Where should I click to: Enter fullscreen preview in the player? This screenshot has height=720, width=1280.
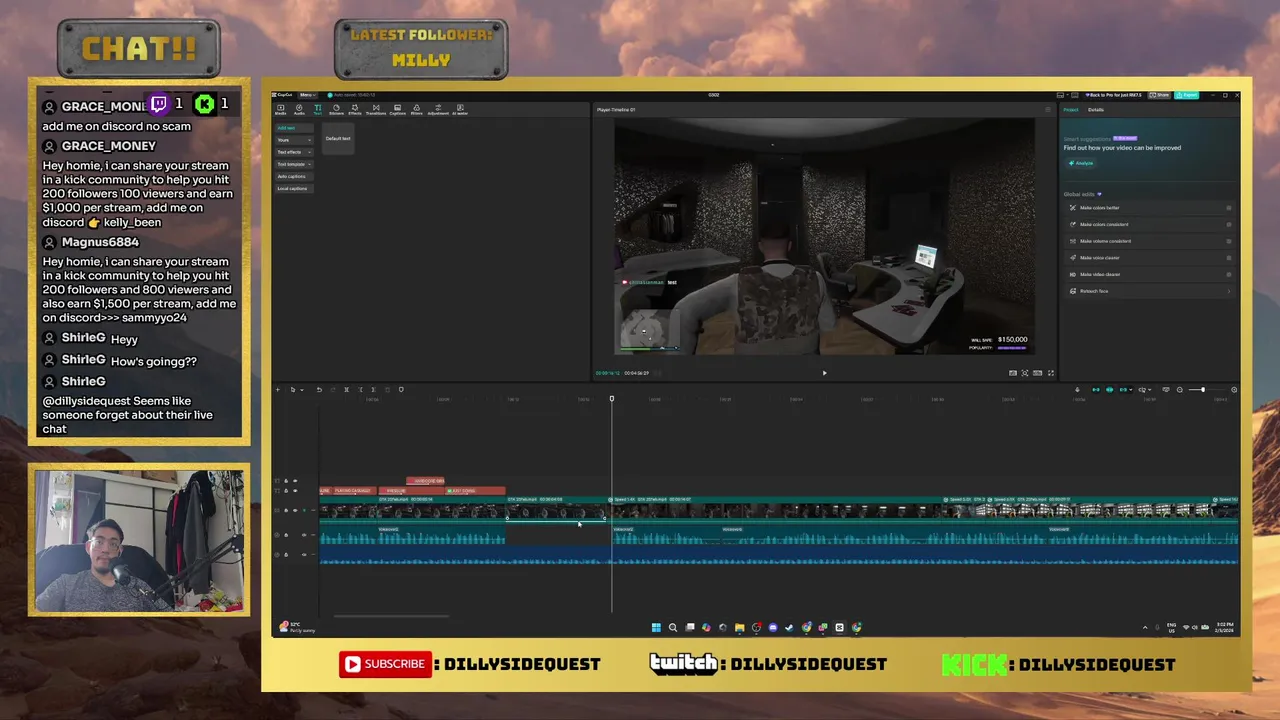click(x=1051, y=373)
